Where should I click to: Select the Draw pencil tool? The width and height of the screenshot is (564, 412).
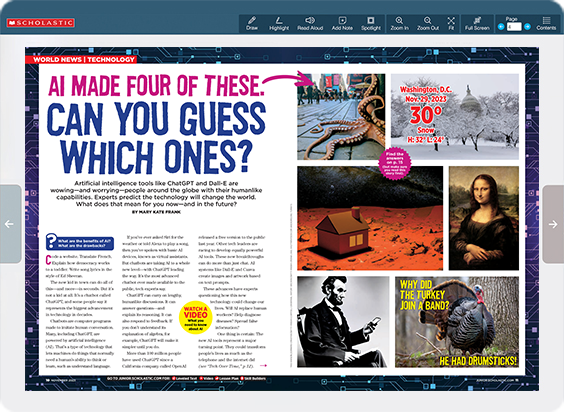252,23
